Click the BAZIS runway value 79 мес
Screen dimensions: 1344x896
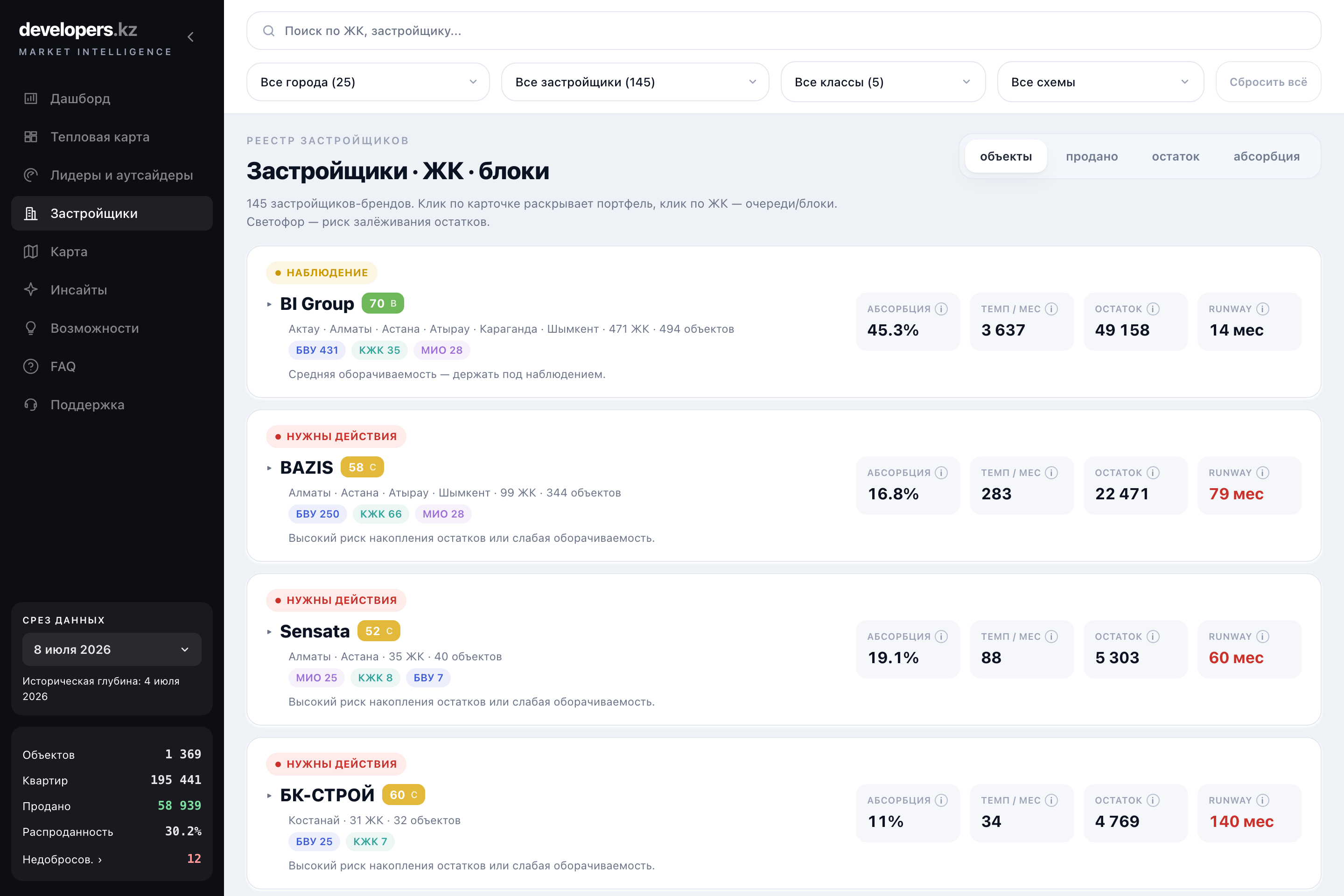tap(1236, 494)
